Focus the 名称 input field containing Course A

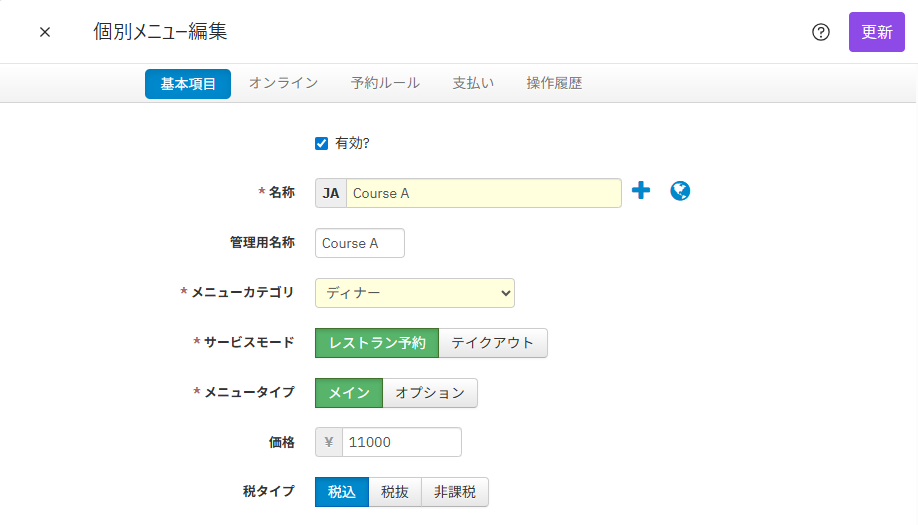pos(484,193)
